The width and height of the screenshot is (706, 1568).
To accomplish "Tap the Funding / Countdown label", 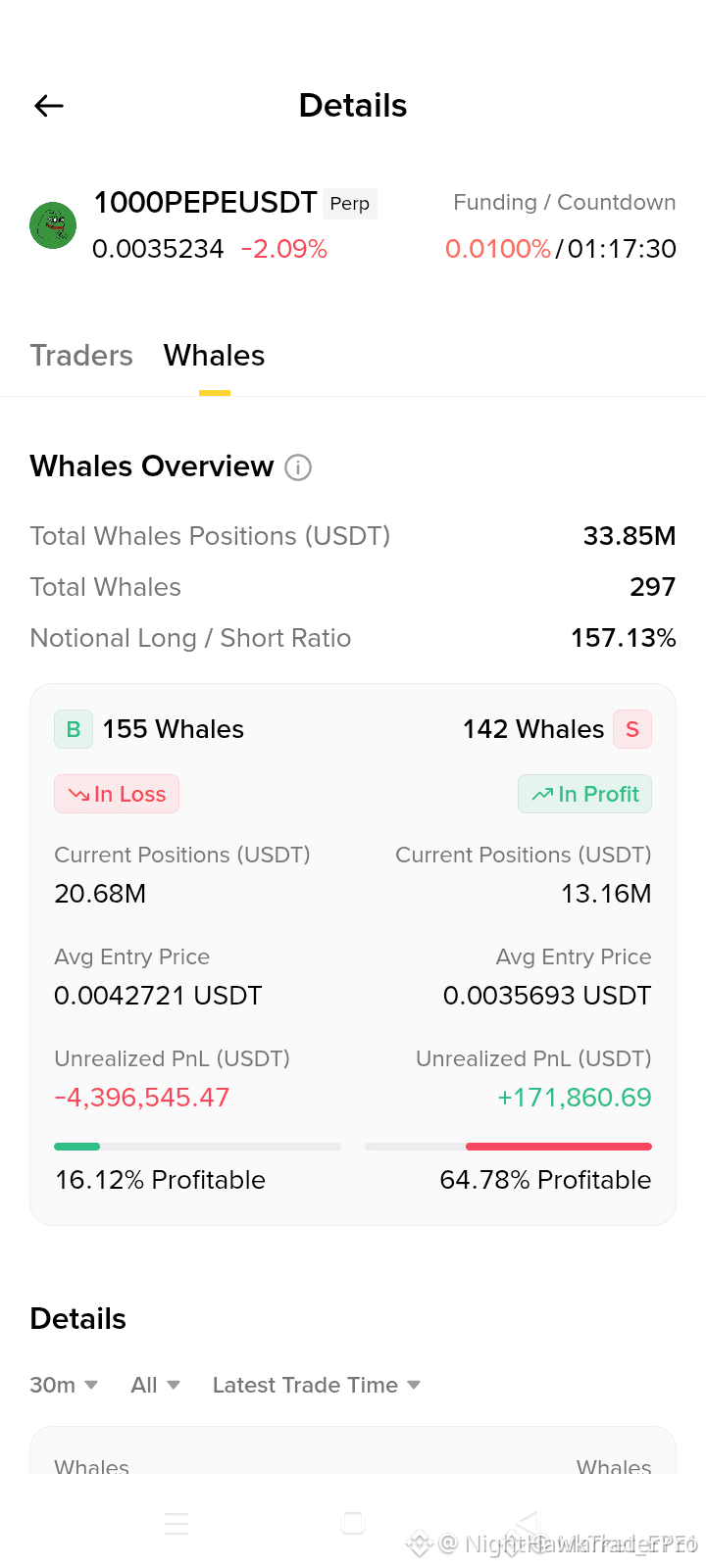I will [x=565, y=202].
